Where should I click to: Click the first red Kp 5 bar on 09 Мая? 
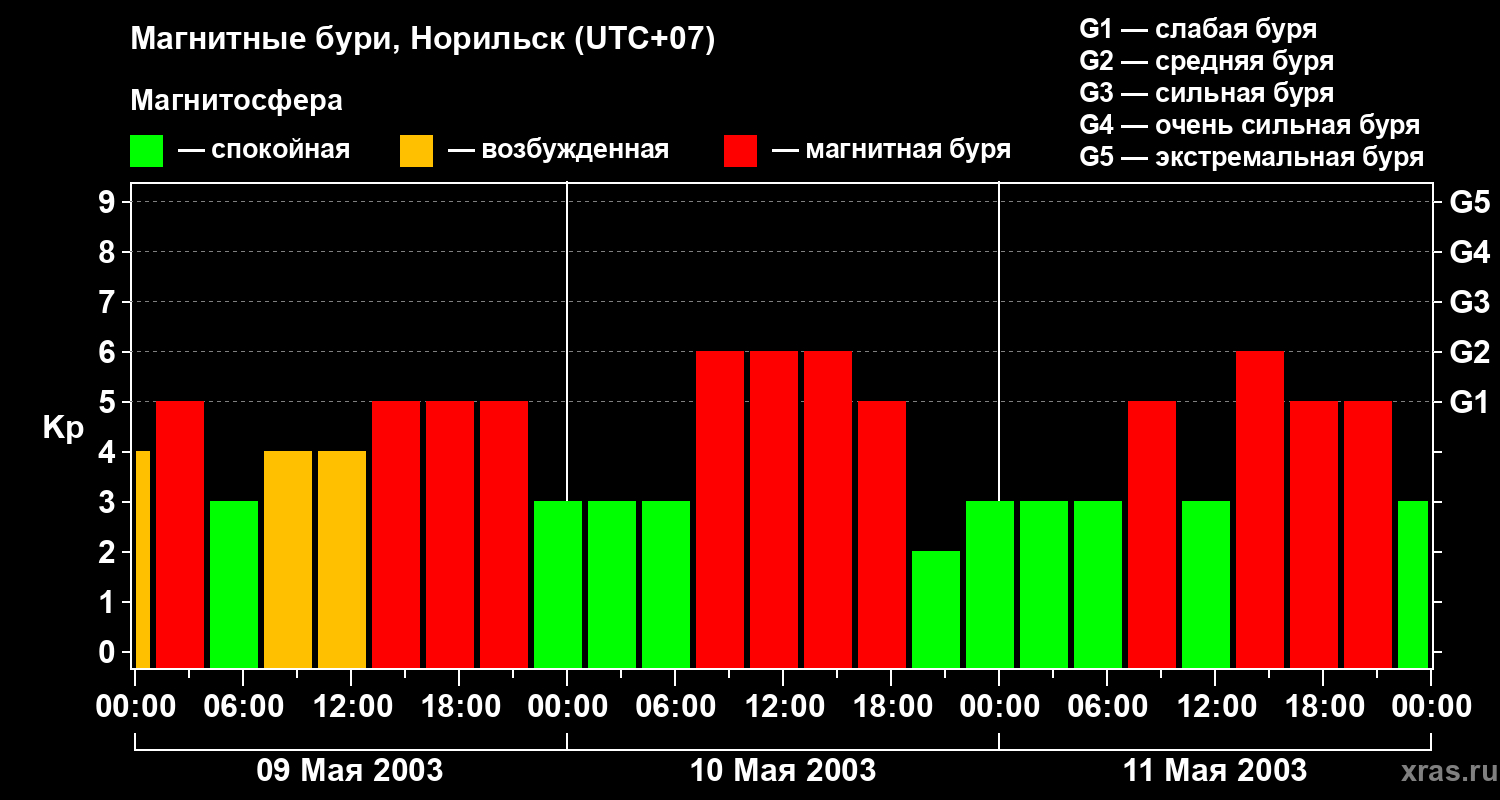tap(180, 535)
